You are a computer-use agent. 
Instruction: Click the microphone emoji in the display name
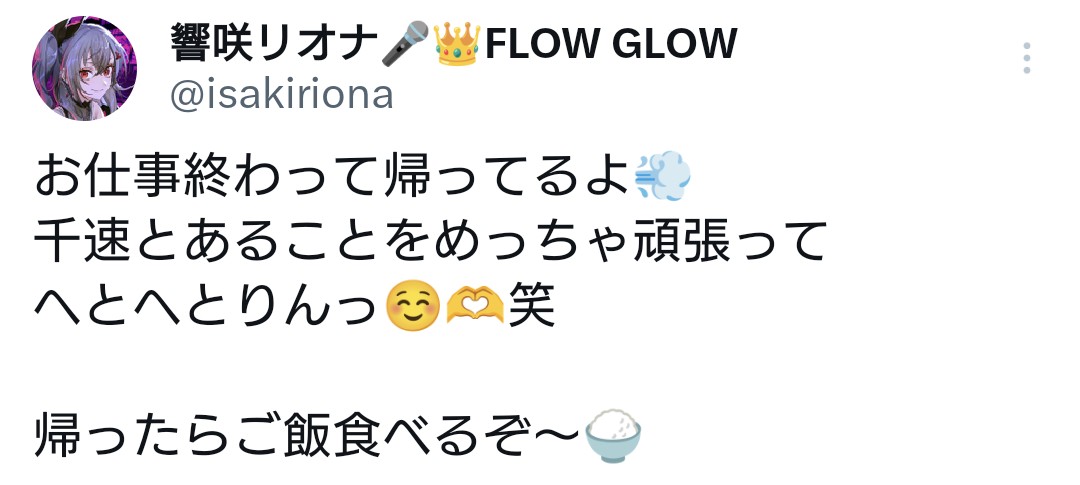click(x=405, y=43)
